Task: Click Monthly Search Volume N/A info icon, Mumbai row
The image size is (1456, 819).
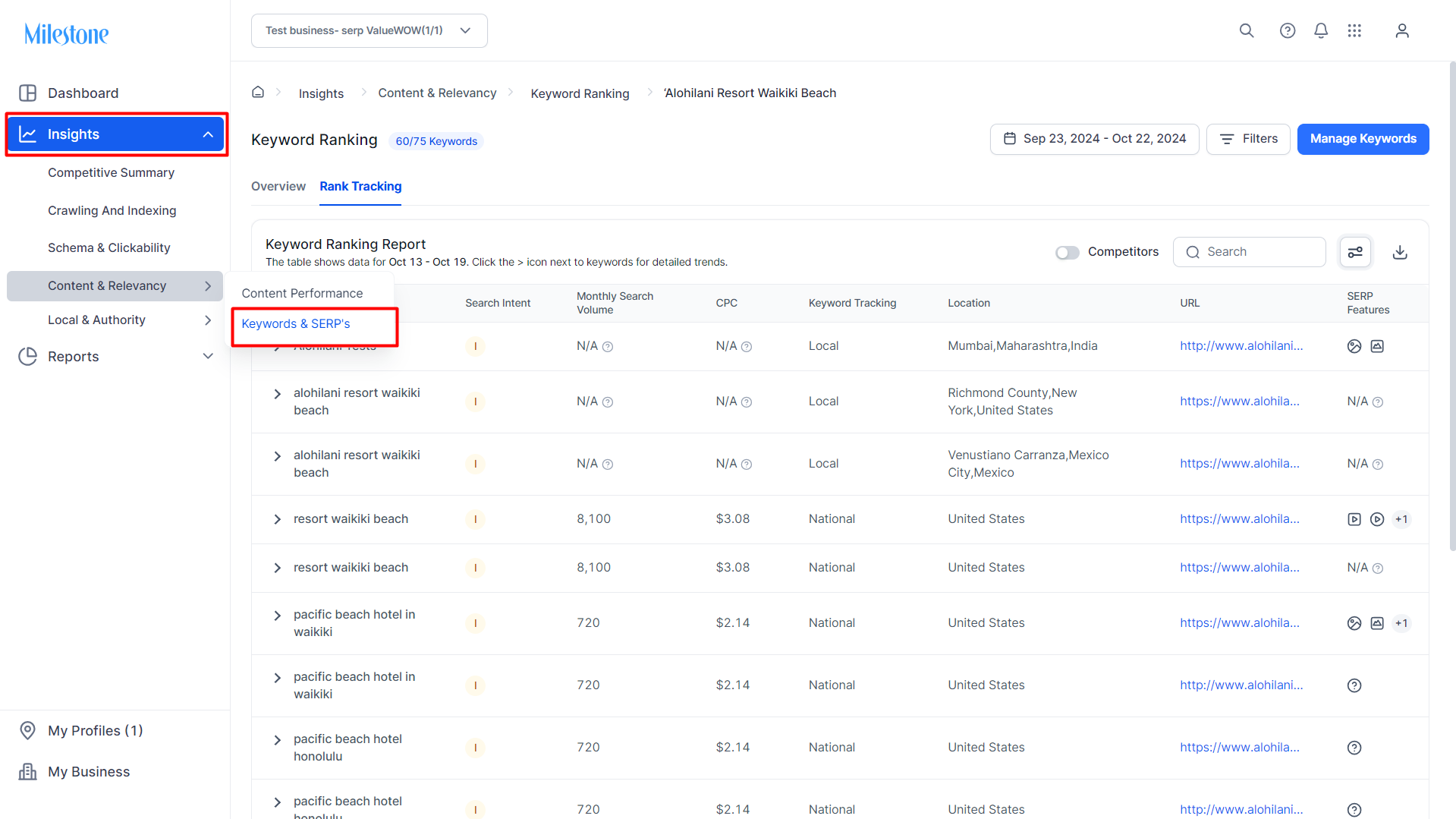Action: pyautogui.click(x=608, y=347)
